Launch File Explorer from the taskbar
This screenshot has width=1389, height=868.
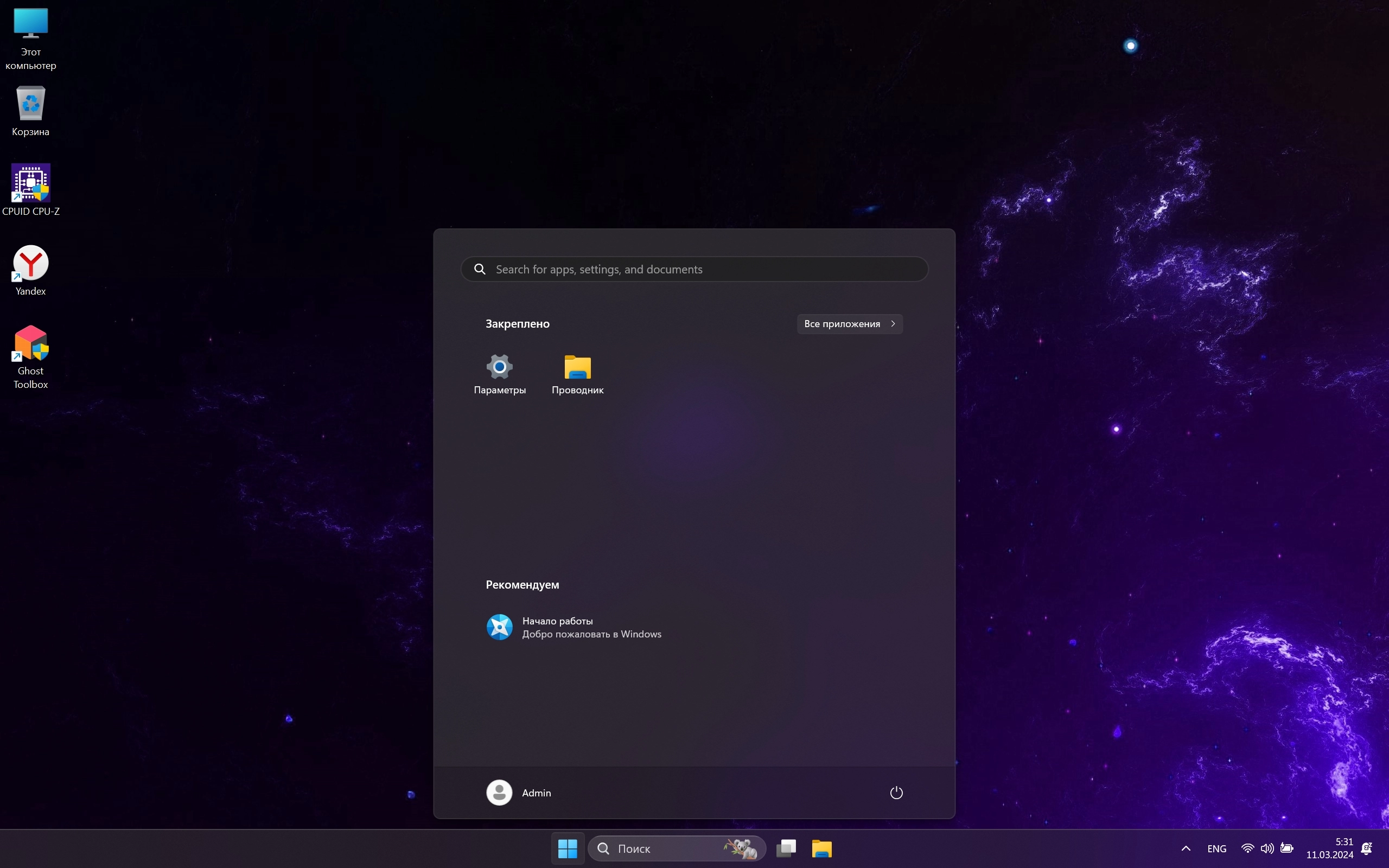(x=822, y=848)
